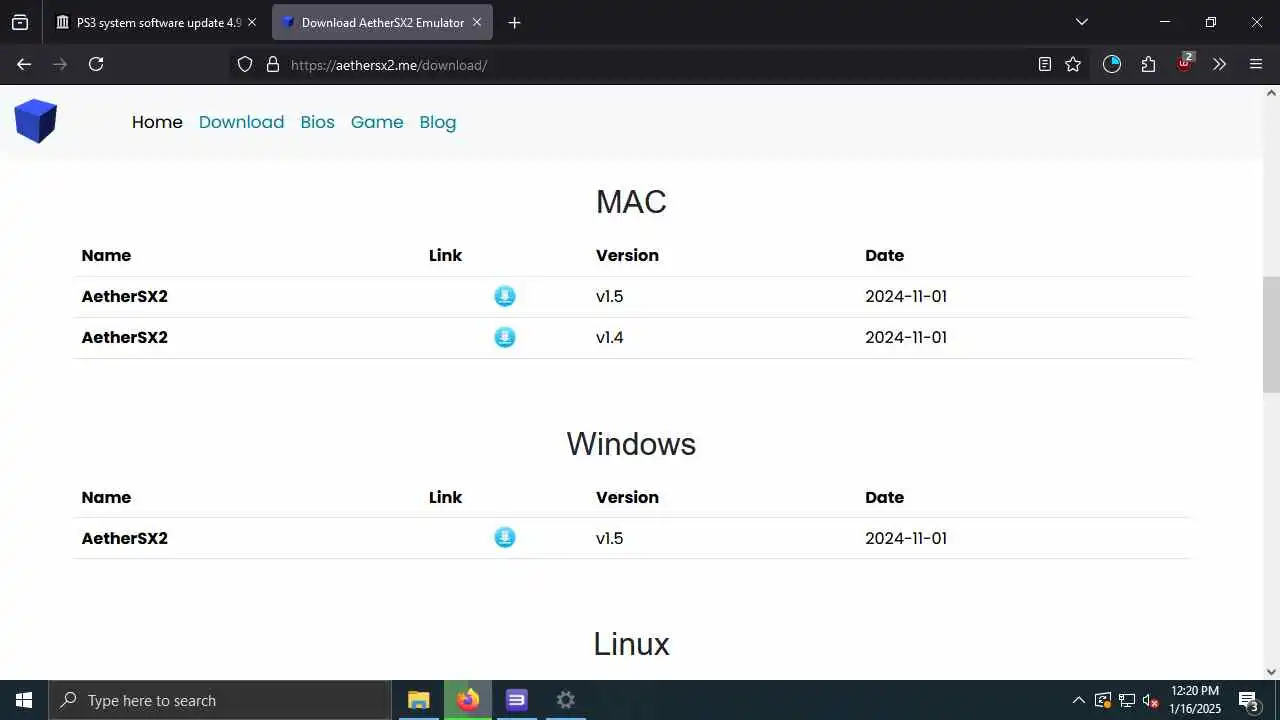Click v1.4 version cell in MAC table
This screenshot has width=1280, height=720.
point(610,337)
